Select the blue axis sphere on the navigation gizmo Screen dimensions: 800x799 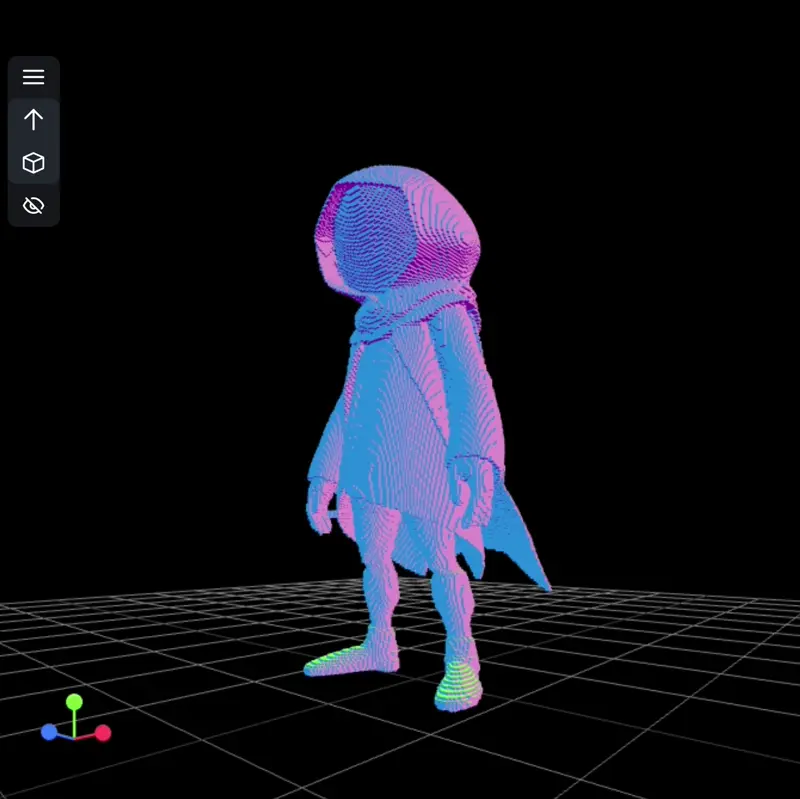tap(49, 732)
